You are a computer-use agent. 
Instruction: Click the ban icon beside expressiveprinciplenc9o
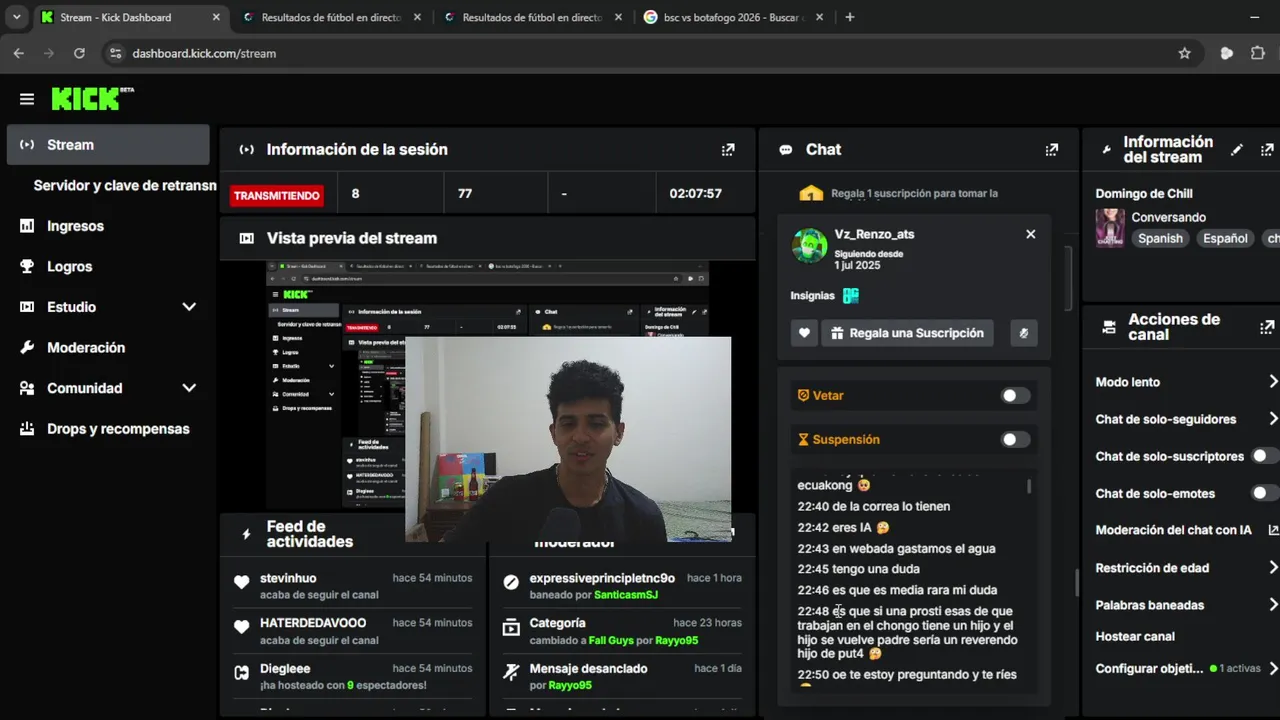tap(511, 582)
